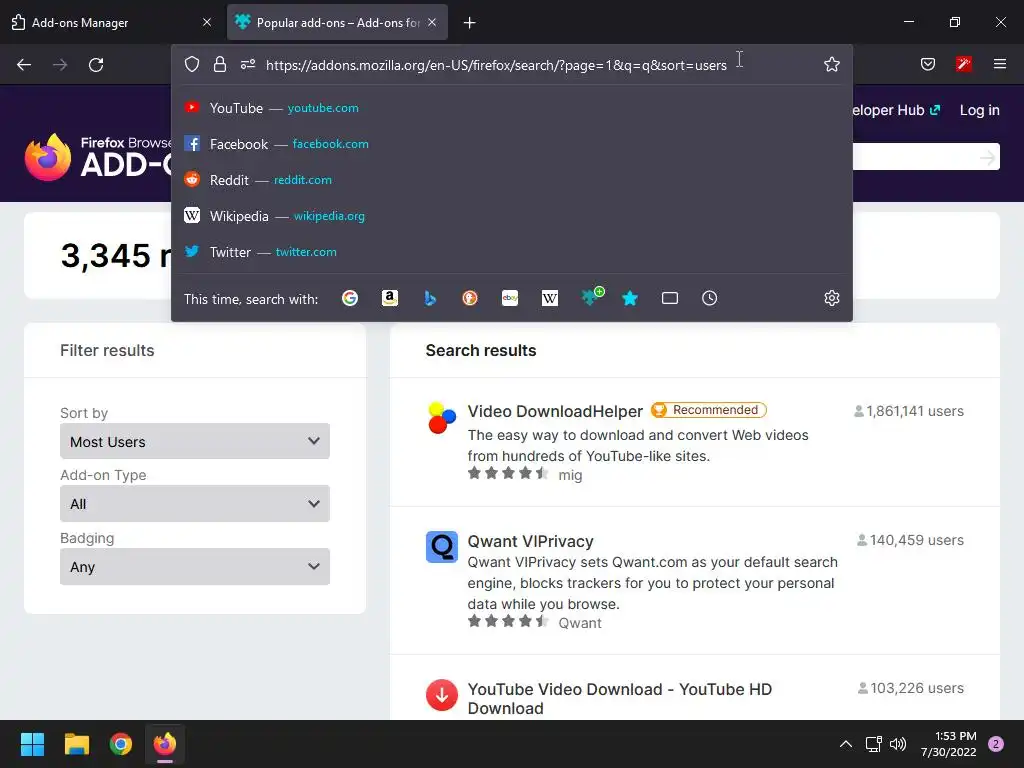Search with Google this time

350,298
